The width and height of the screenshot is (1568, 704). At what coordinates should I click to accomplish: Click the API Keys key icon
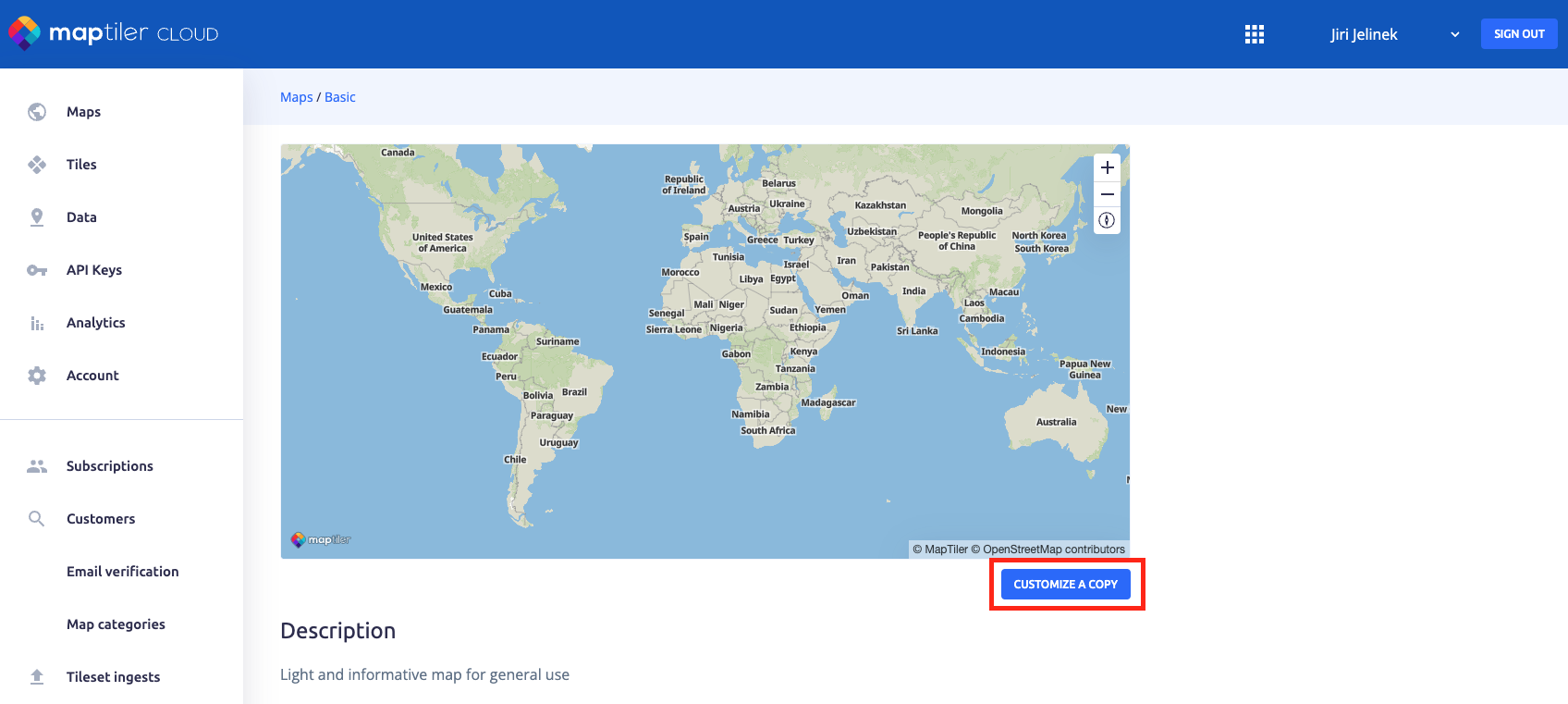[x=37, y=270]
